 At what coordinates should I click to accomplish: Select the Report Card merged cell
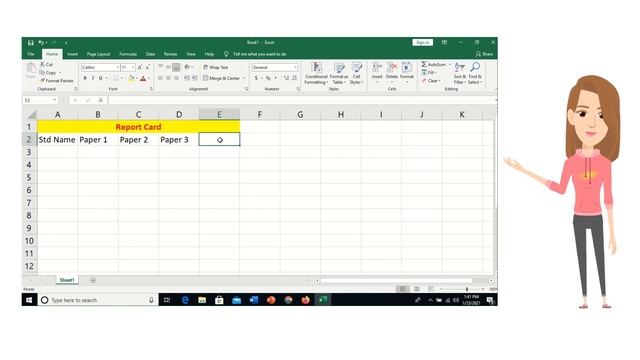(138, 127)
